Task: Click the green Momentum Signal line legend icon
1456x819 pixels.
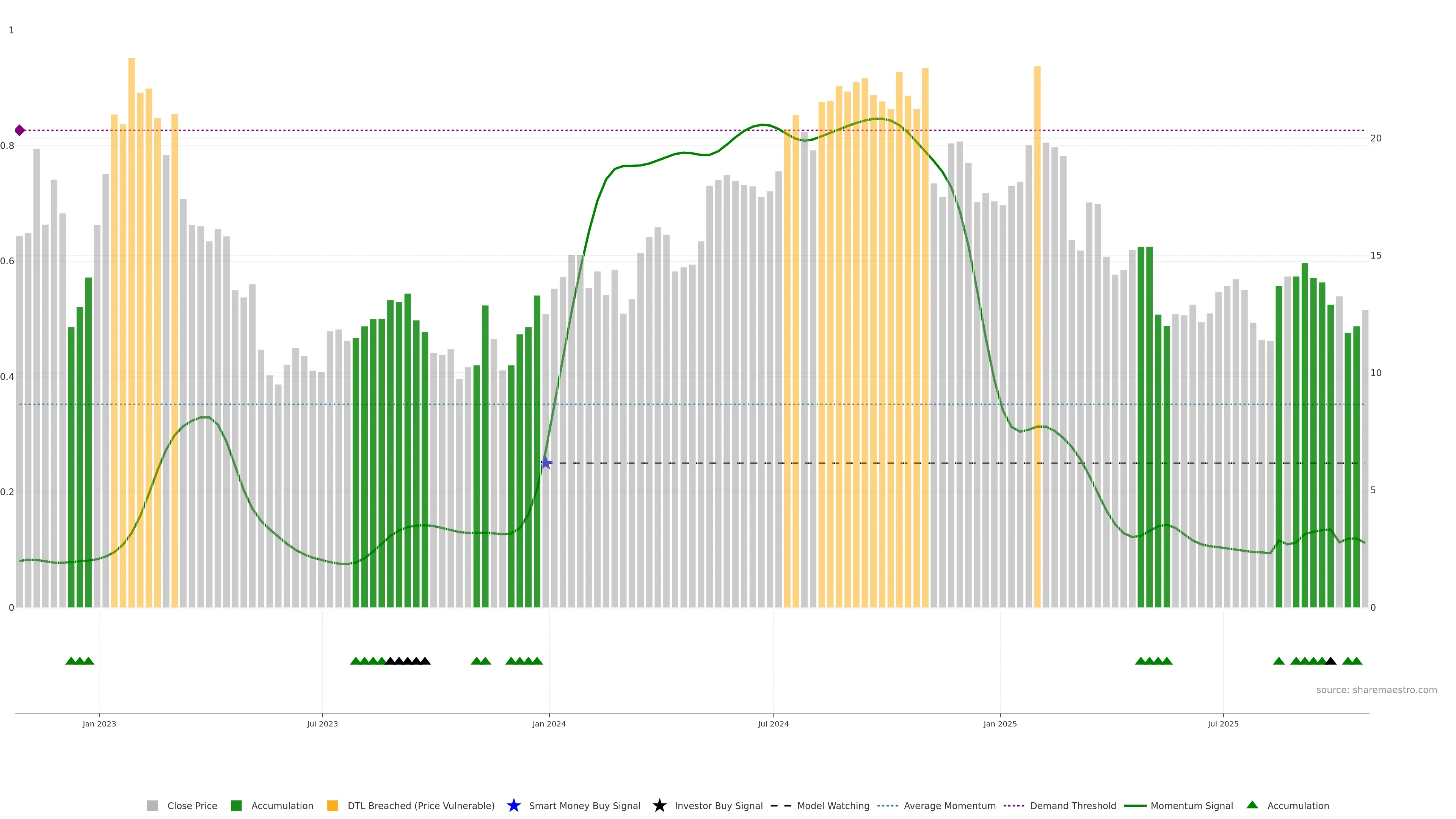Action: click(1135, 805)
